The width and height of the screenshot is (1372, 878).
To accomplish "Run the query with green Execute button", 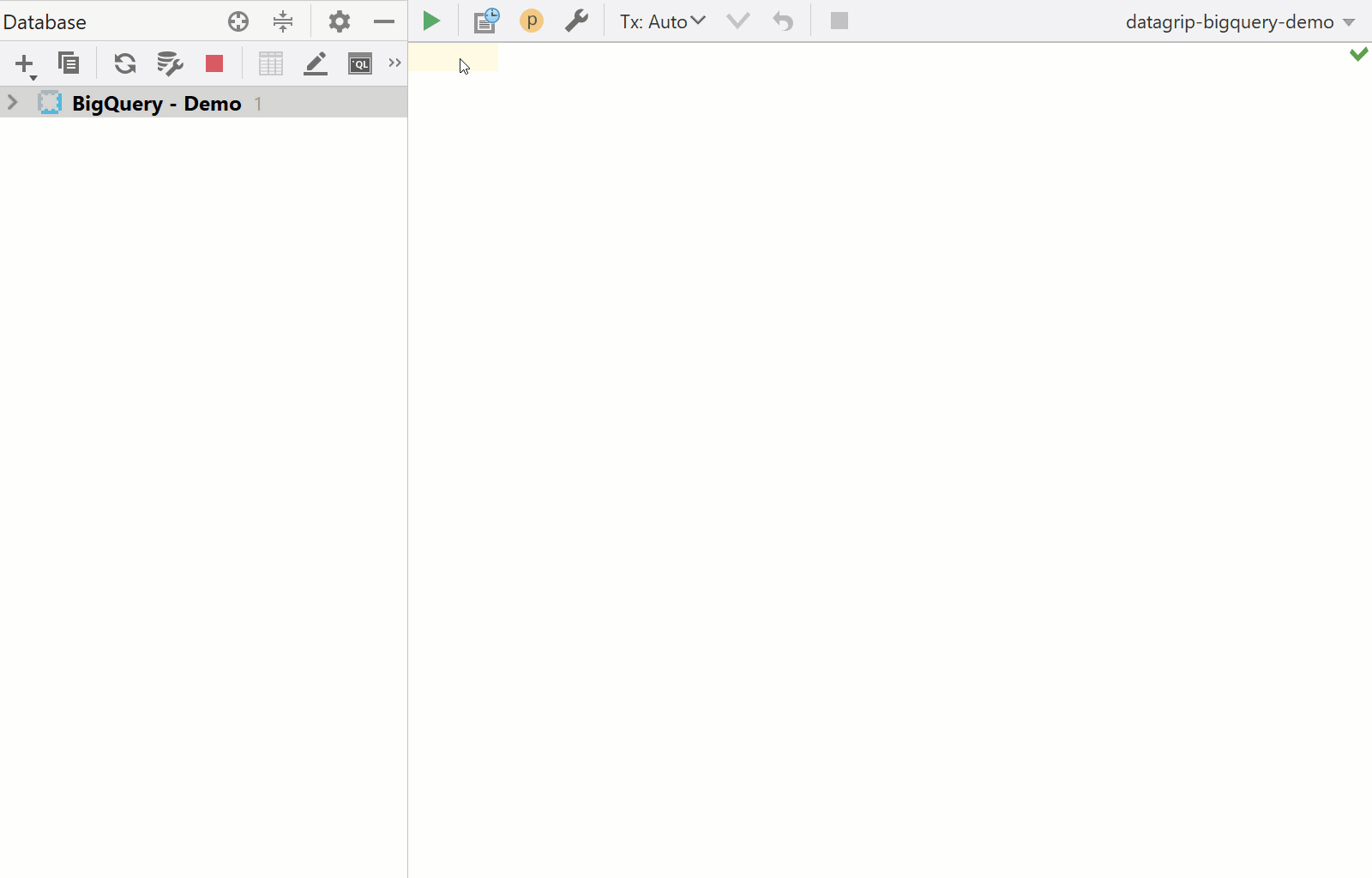I will click(431, 21).
